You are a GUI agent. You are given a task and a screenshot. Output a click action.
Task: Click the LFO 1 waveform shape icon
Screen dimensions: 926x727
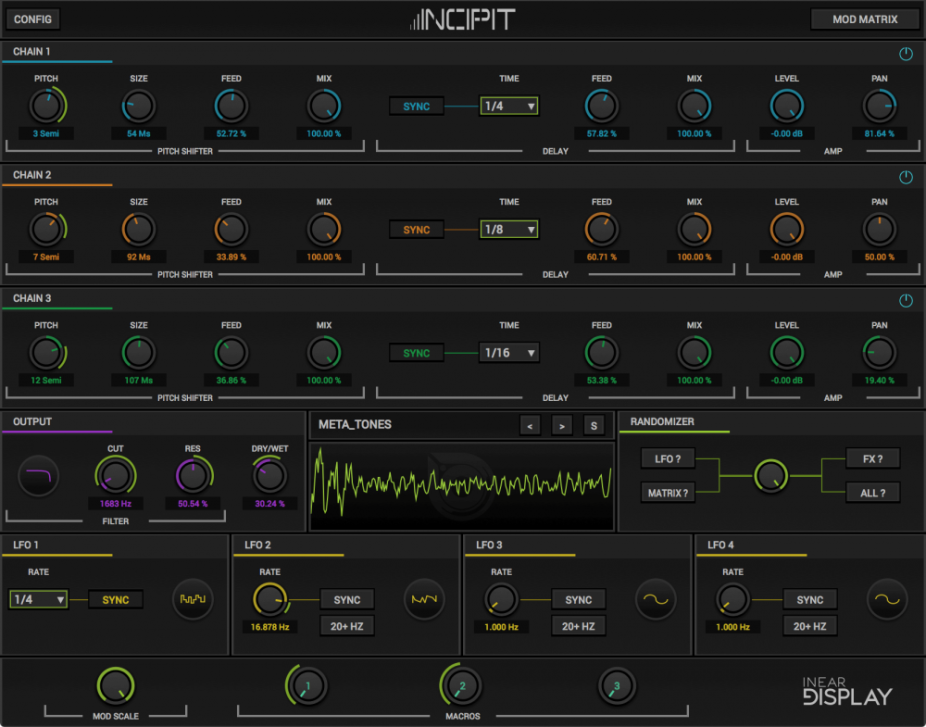(192, 600)
